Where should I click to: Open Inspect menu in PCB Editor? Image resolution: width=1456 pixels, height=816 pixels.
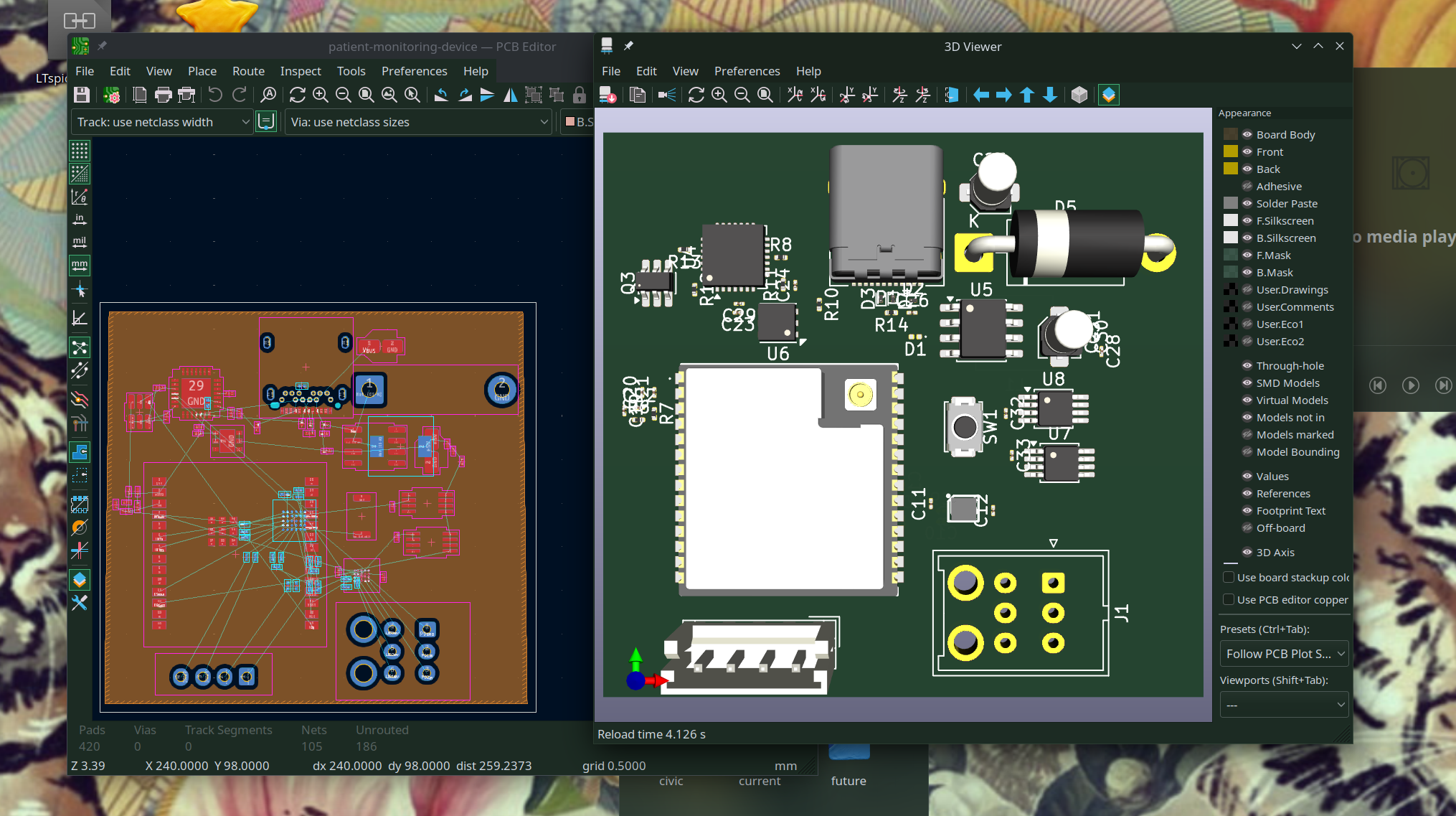300,71
